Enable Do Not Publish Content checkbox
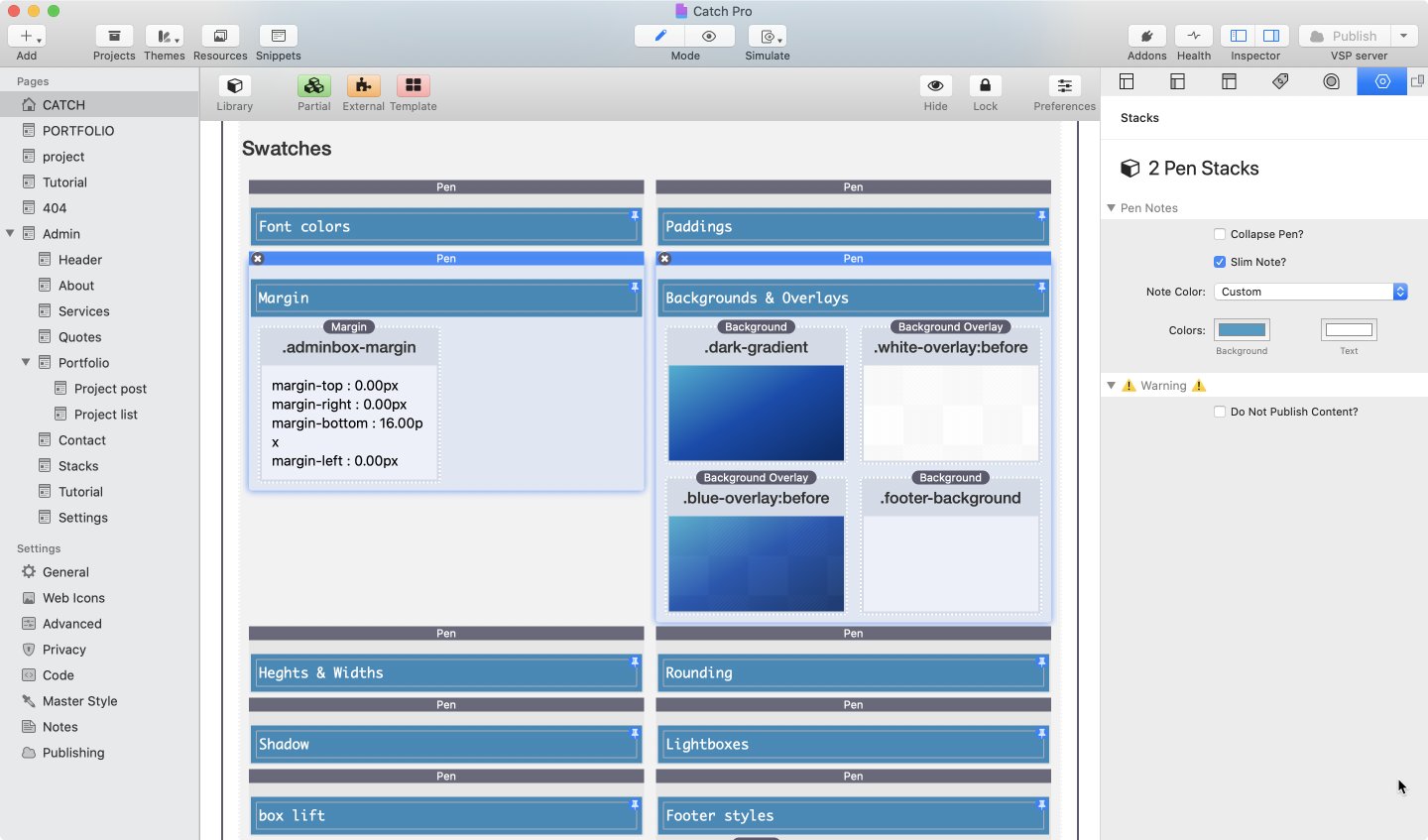 pos(1220,413)
